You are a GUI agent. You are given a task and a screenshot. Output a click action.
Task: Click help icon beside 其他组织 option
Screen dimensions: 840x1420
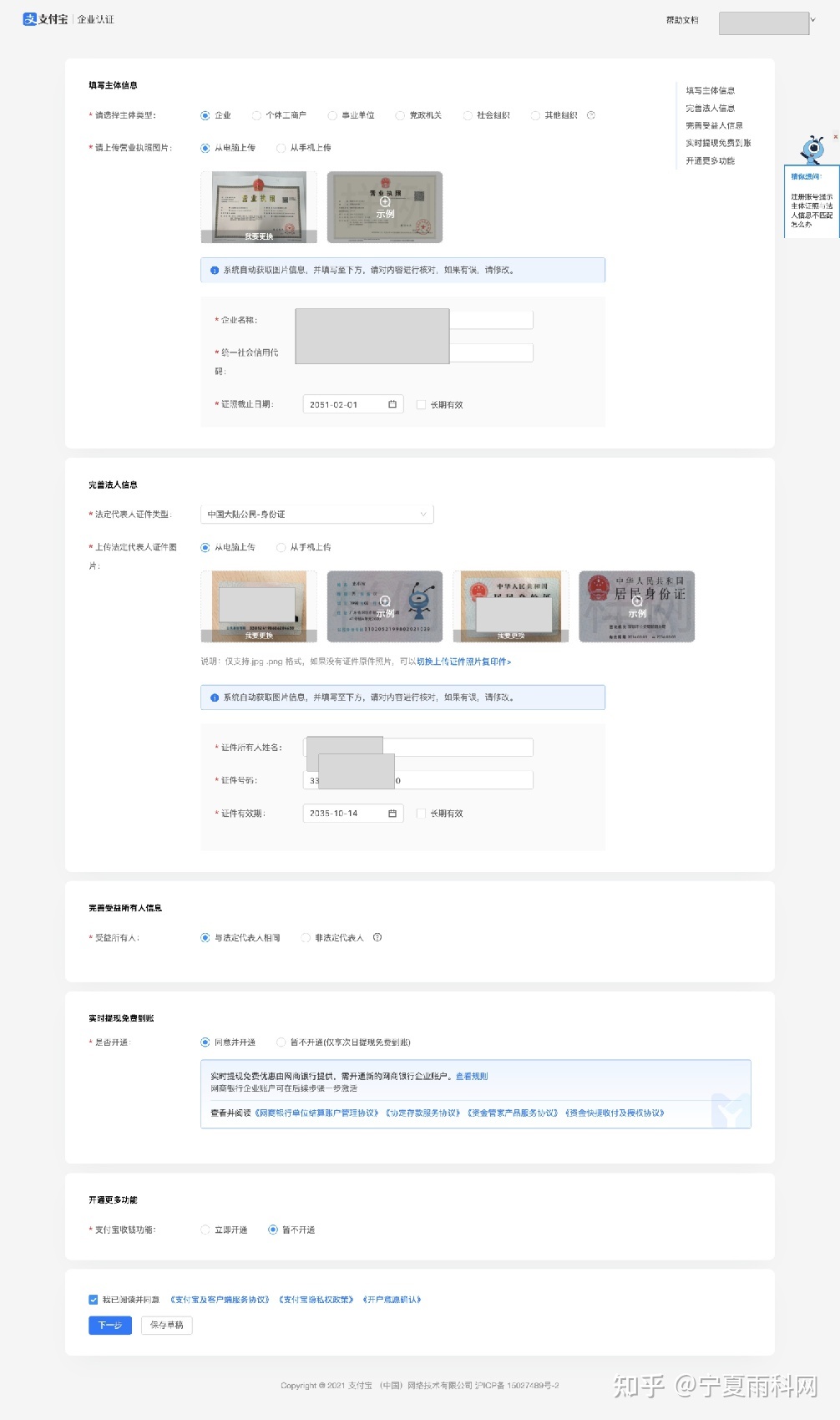pos(591,115)
